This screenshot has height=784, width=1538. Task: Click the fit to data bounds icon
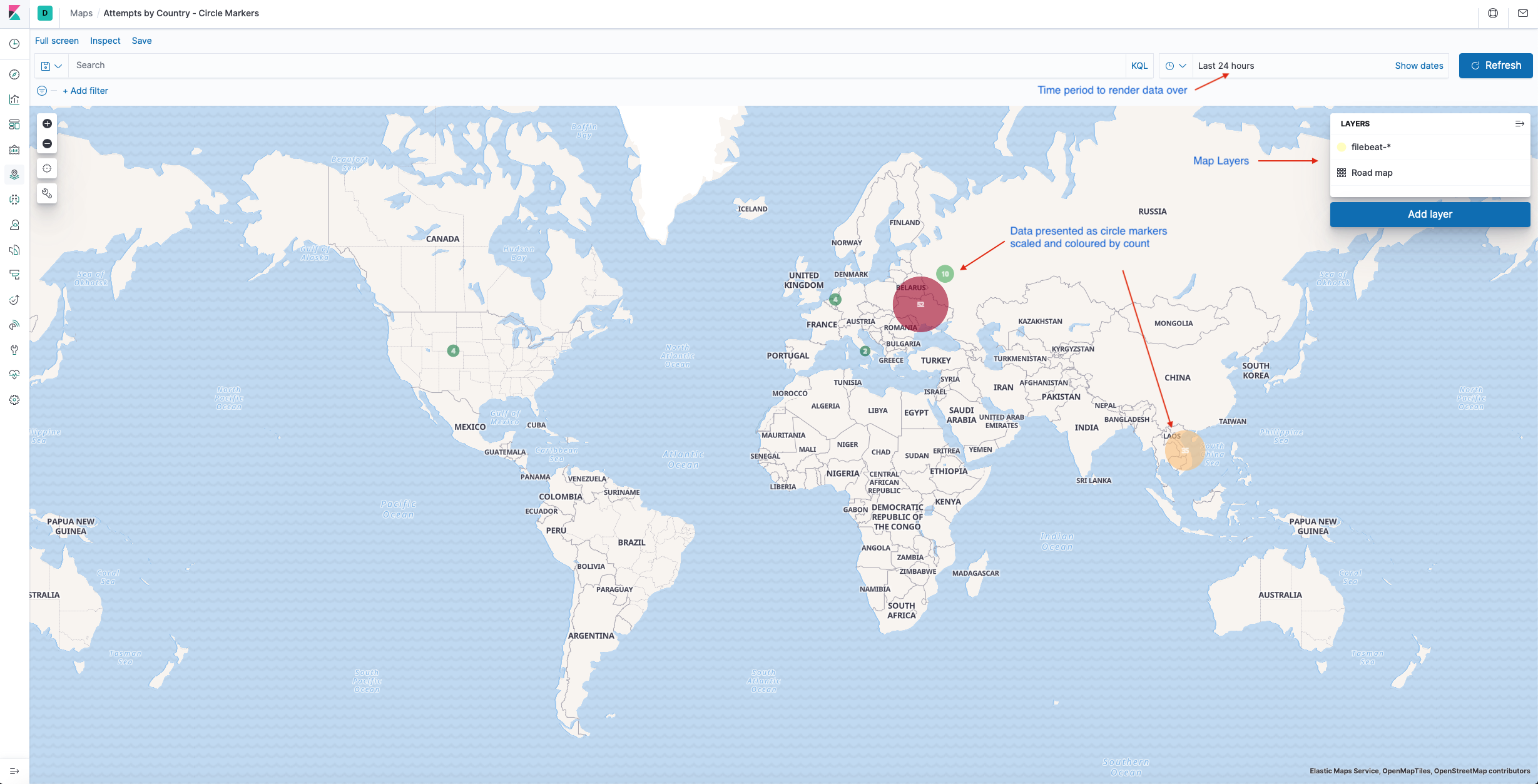47,168
